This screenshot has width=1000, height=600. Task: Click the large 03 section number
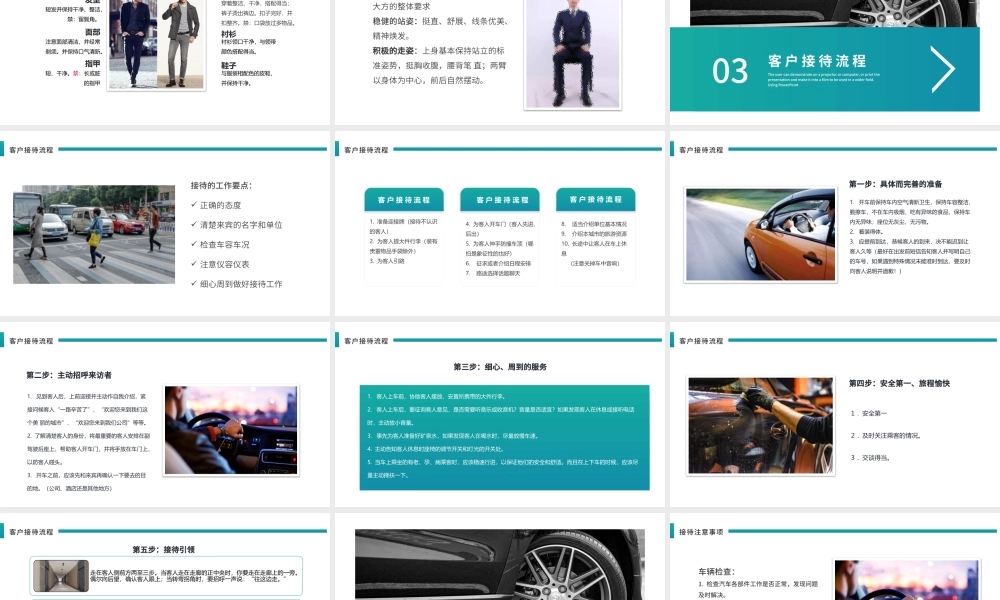tap(730, 70)
